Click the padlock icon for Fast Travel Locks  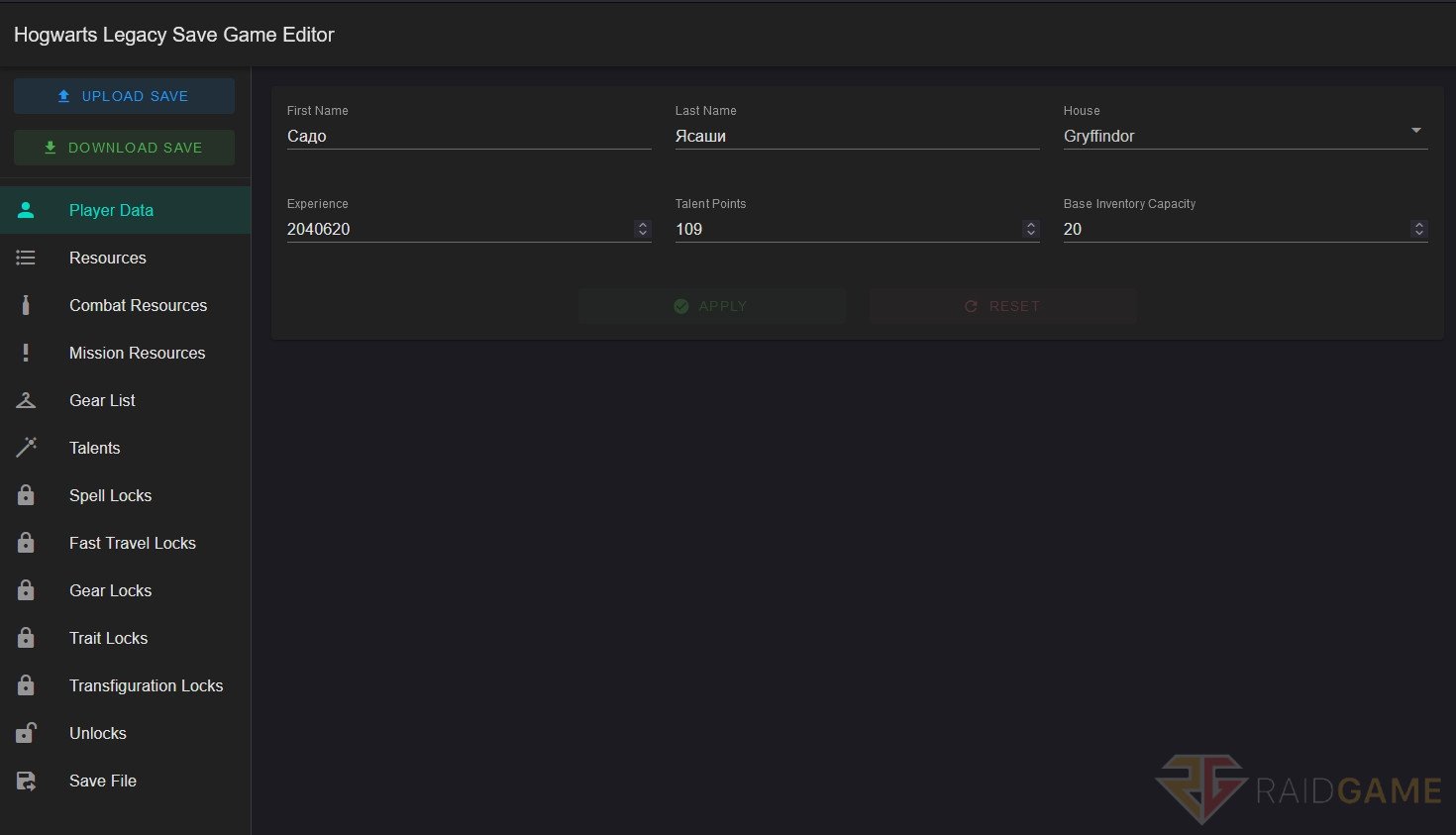click(26, 543)
